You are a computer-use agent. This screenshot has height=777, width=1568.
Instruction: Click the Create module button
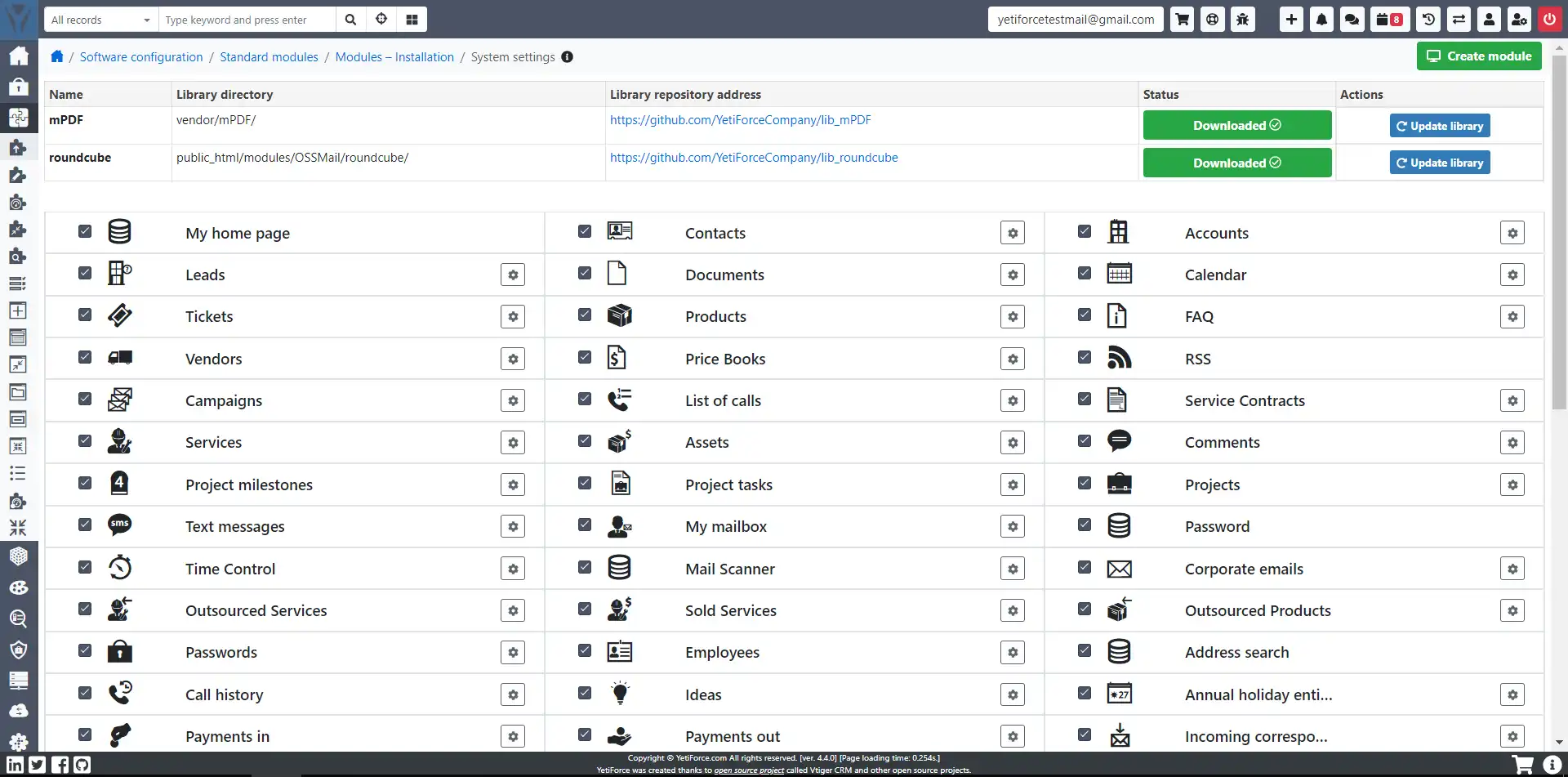click(1479, 56)
